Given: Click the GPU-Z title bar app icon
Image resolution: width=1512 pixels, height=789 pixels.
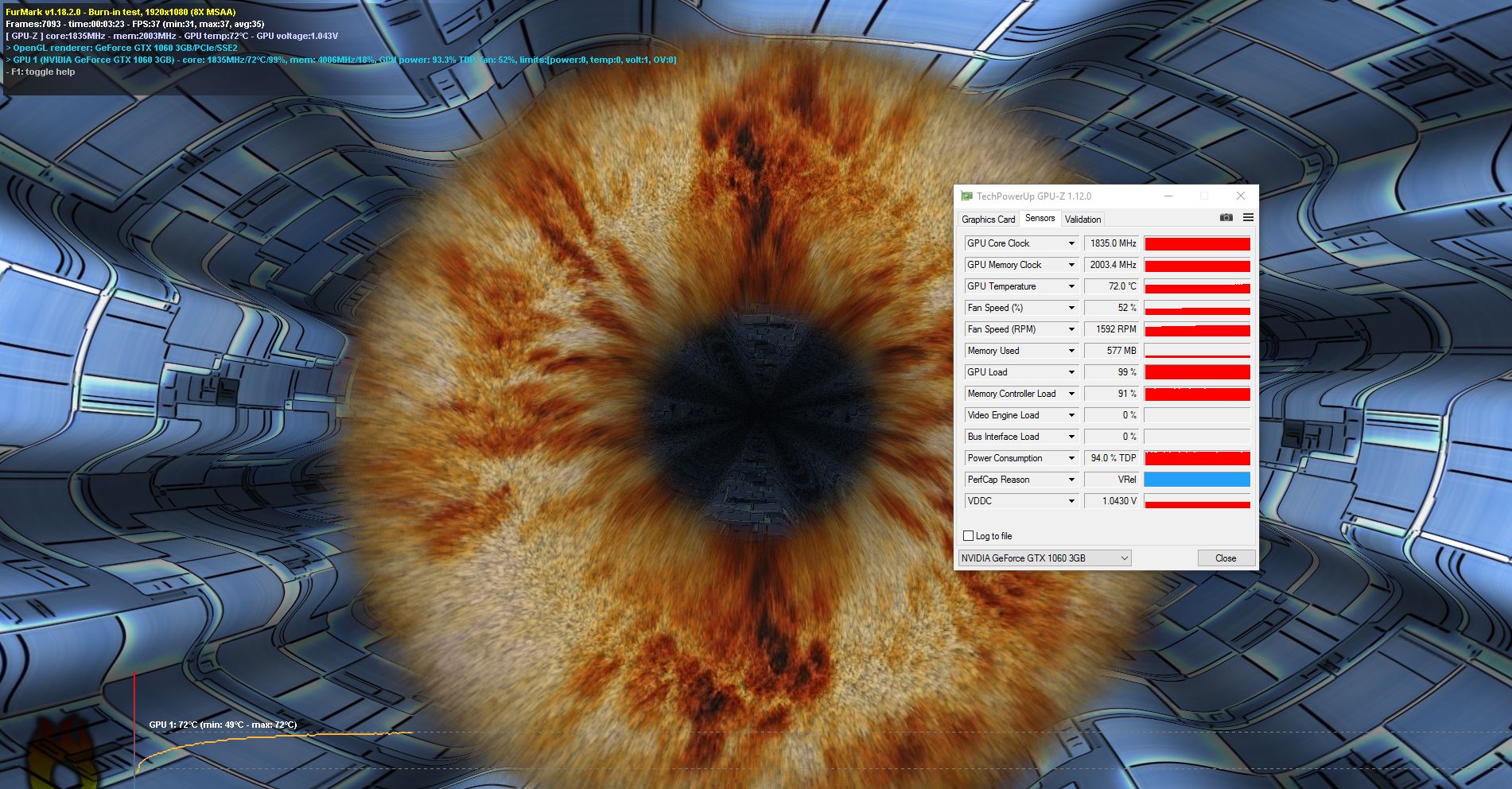Looking at the screenshot, I should pyautogui.click(x=966, y=196).
